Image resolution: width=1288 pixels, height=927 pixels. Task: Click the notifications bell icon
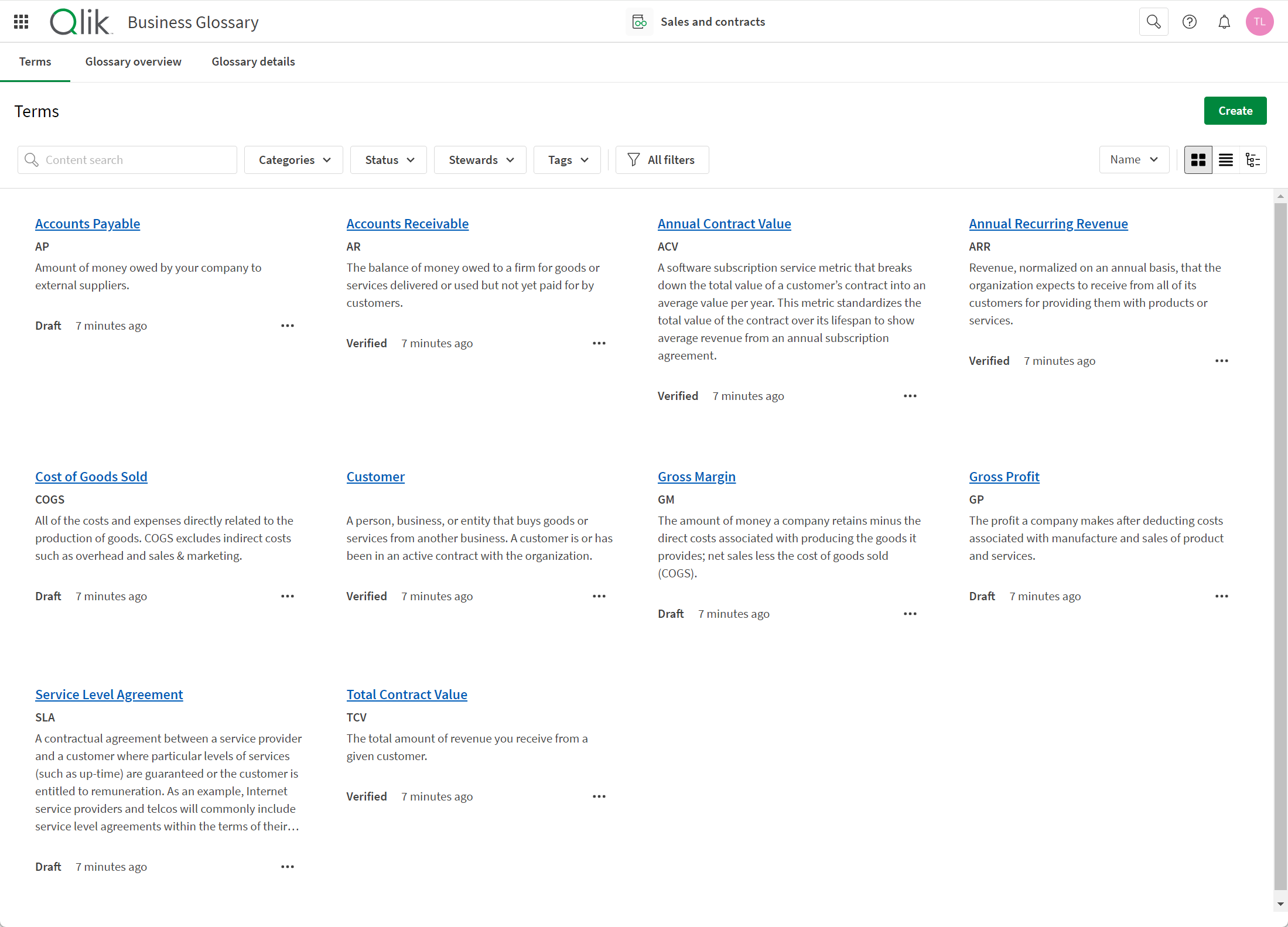(x=1224, y=22)
